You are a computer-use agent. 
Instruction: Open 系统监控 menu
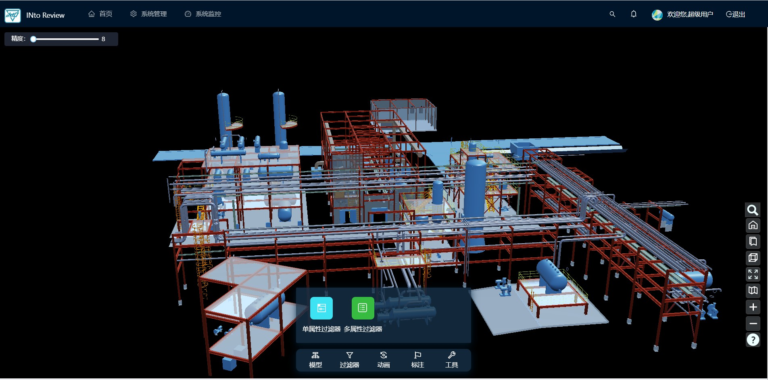point(203,14)
